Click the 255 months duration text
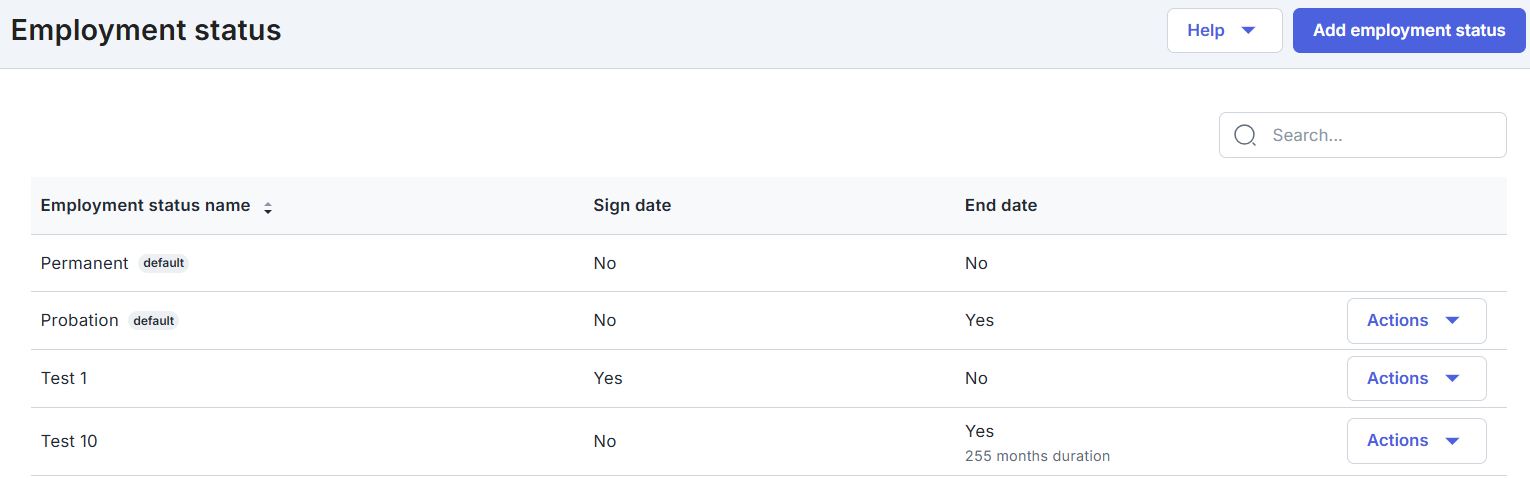The height and width of the screenshot is (478, 1530). click(x=1037, y=456)
